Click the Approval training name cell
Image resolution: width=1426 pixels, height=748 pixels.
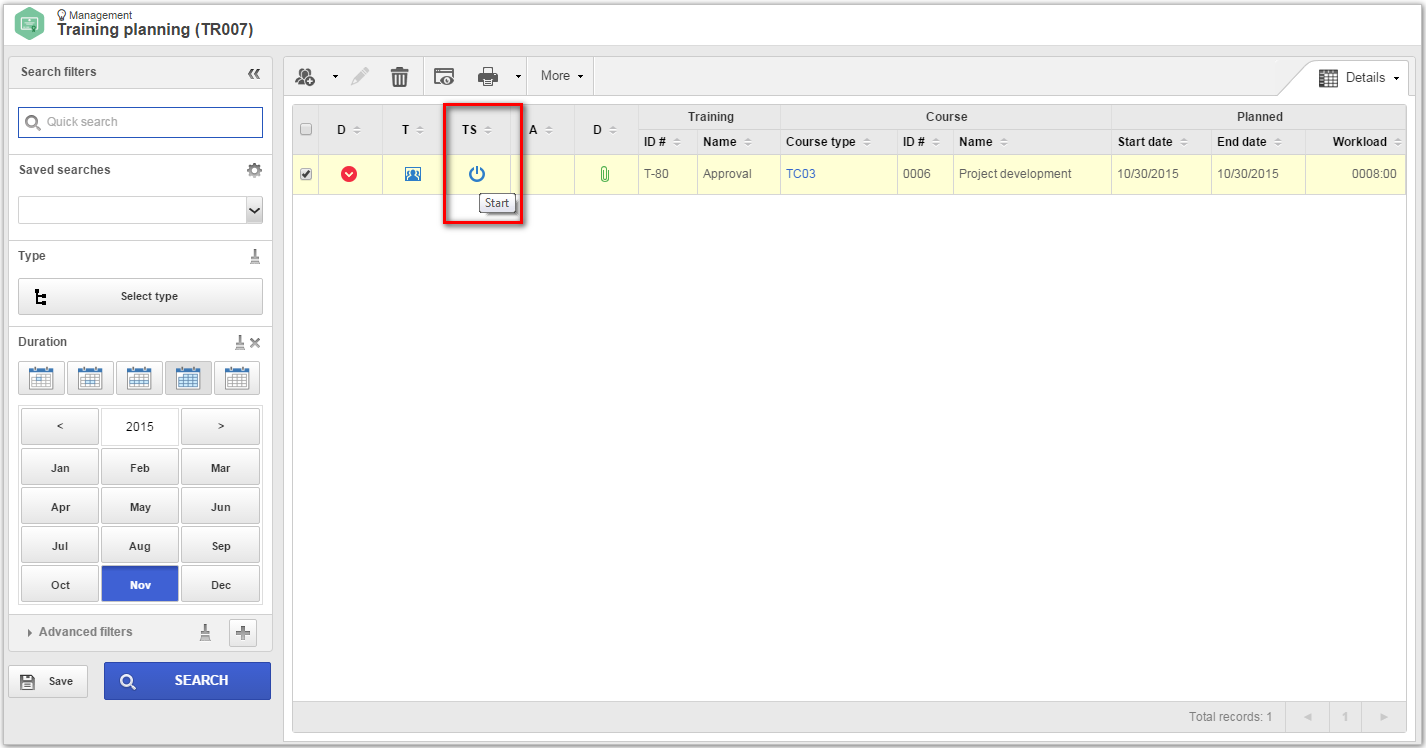point(739,174)
